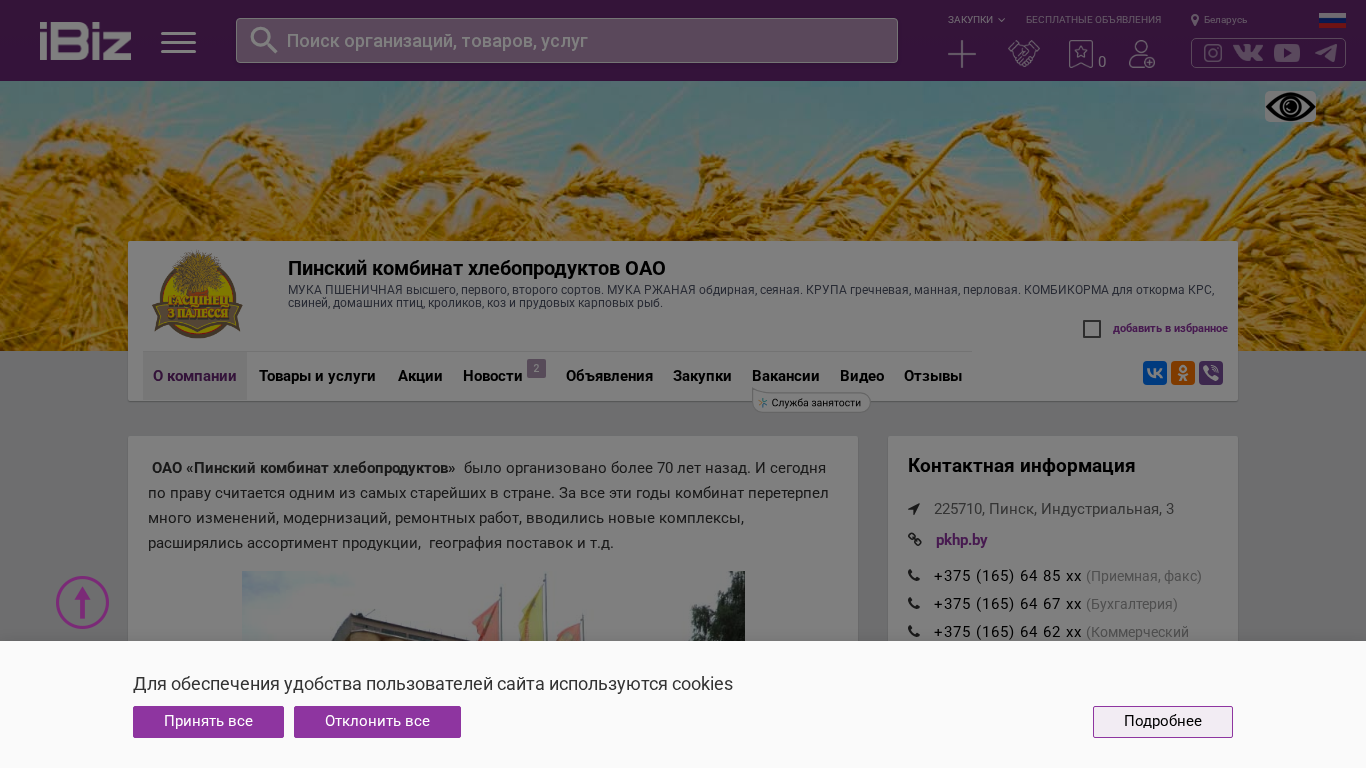This screenshot has height=768, width=1366.
Task: Reveal the Бухгалтерия phone number
Action: pyautogui.click(x=1008, y=604)
